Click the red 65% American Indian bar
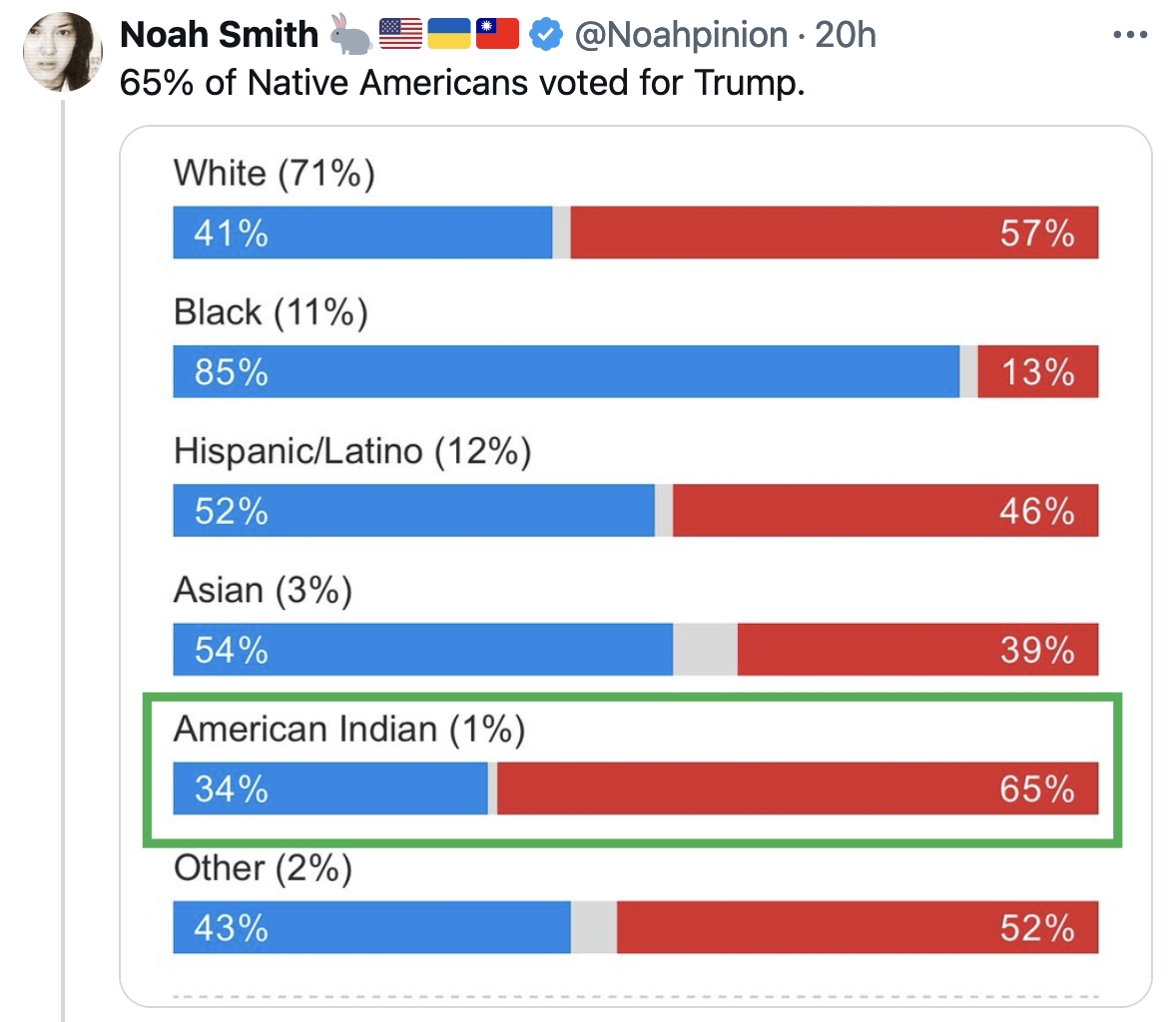Screen dimensions: 1176x1022 tap(798, 788)
